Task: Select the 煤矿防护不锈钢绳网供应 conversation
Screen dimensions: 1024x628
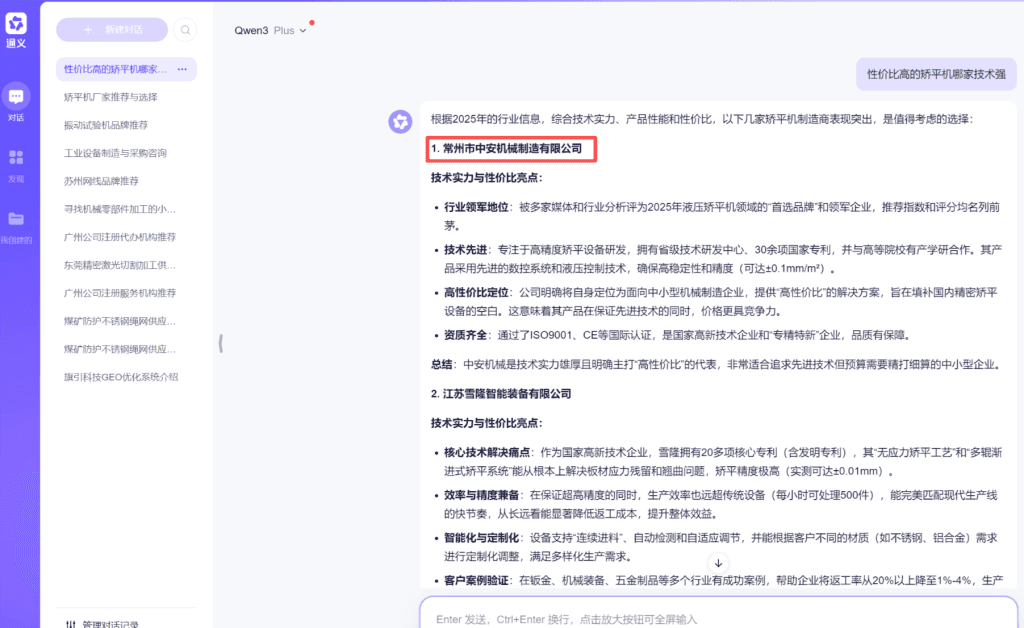Action: coord(120,321)
